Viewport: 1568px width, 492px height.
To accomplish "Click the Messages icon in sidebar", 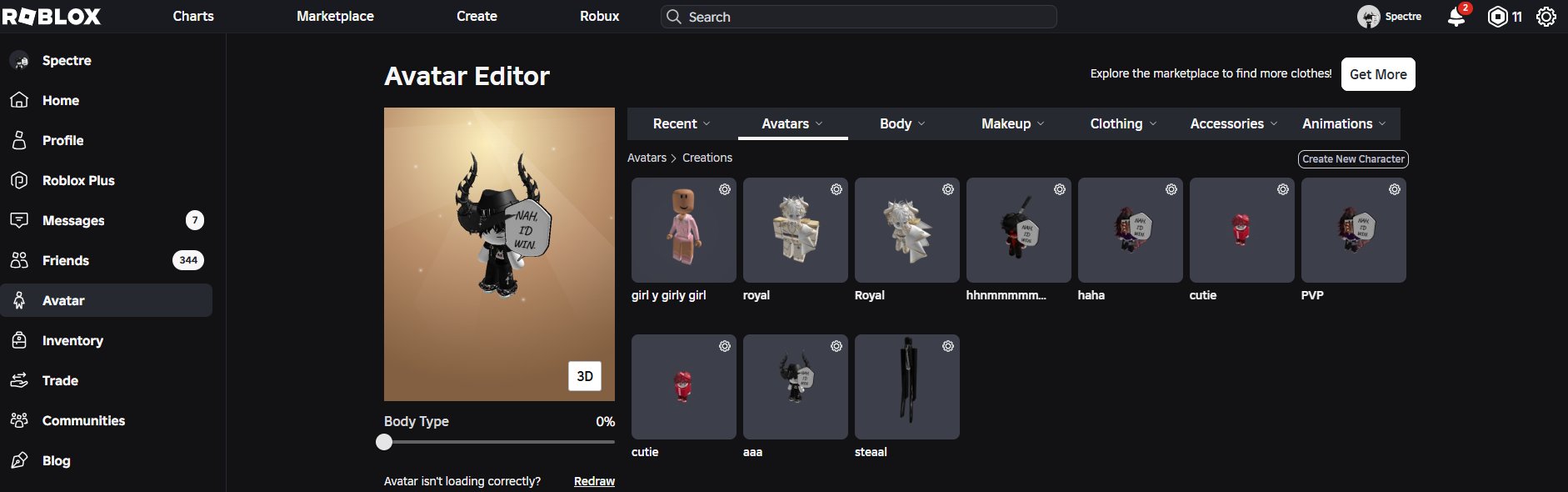I will pos(19,220).
